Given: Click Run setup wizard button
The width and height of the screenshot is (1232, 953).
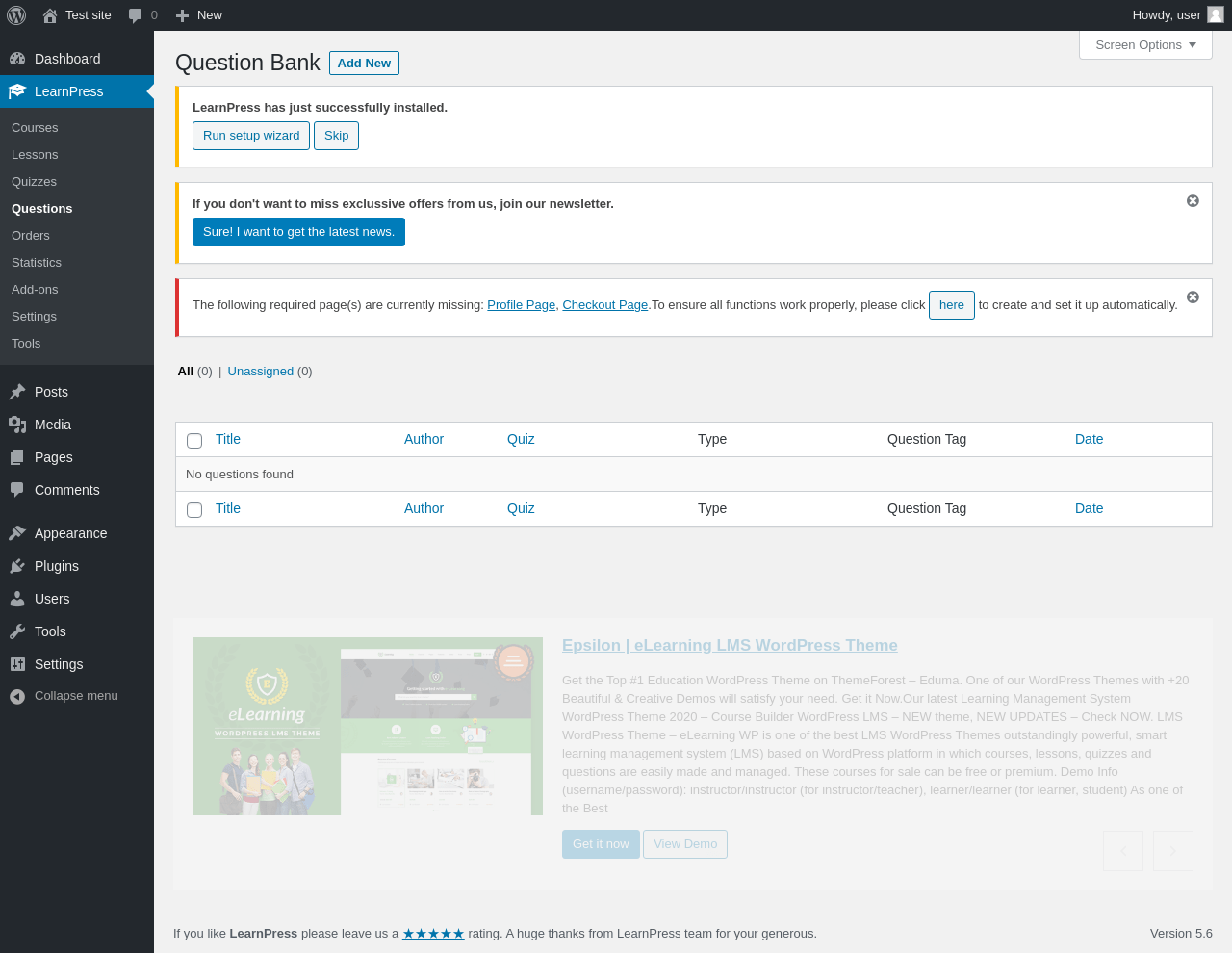Looking at the screenshot, I should tap(251, 136).
